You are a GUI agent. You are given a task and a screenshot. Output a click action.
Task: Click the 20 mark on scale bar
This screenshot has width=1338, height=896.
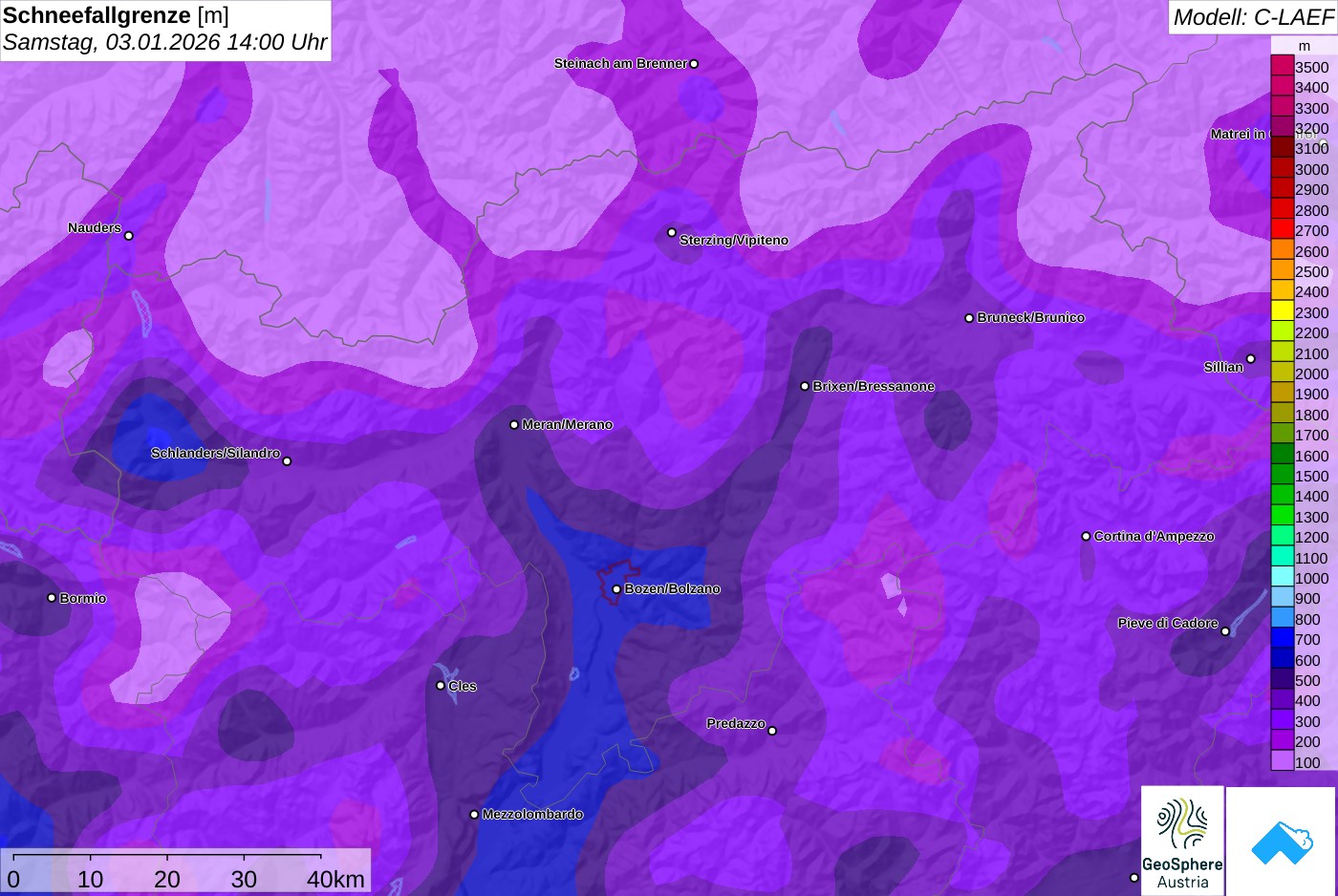pos(167,879)
